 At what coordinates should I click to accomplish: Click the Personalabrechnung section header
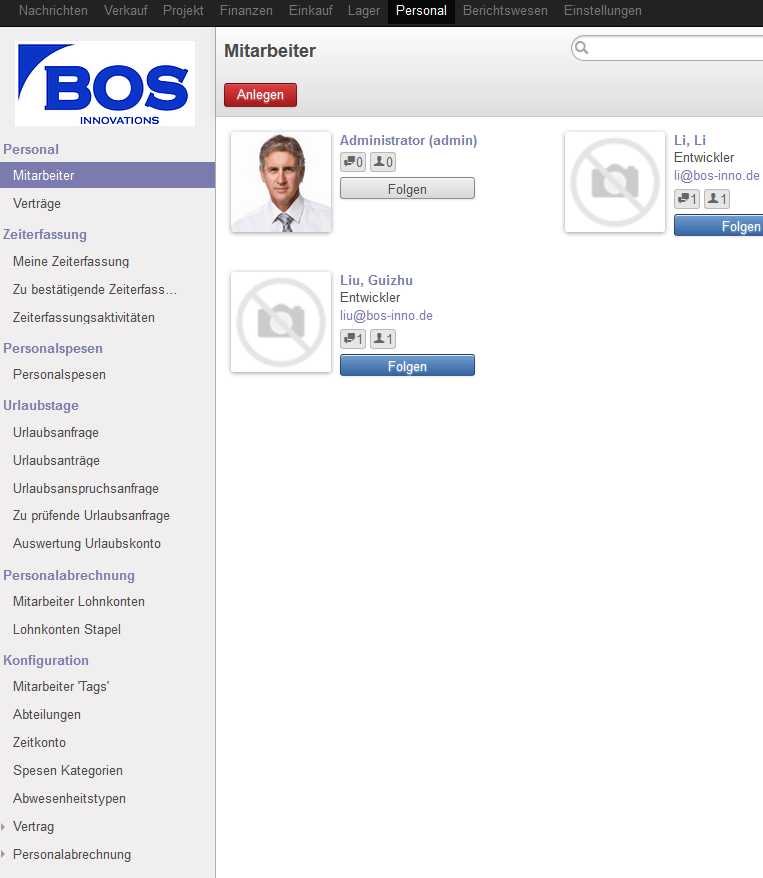(x=69, y=576)
